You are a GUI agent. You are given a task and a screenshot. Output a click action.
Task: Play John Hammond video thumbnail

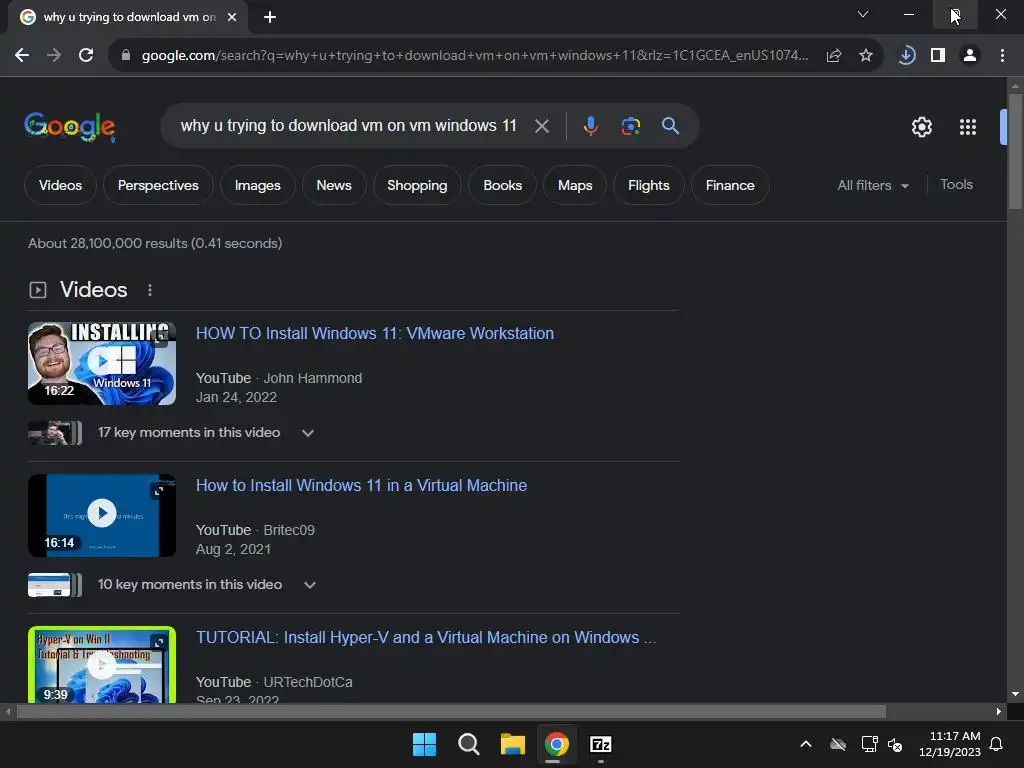pyautogui.click(x=102, y=363)
